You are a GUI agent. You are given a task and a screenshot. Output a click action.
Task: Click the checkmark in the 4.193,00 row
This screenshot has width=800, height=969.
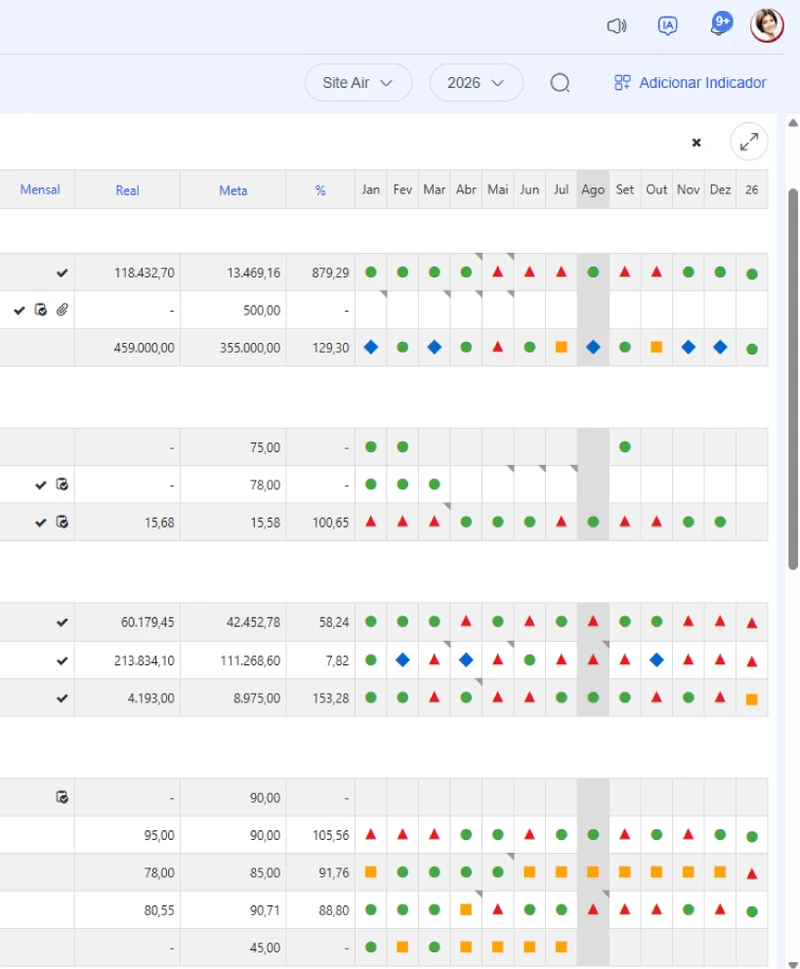[x=62, y=698]
